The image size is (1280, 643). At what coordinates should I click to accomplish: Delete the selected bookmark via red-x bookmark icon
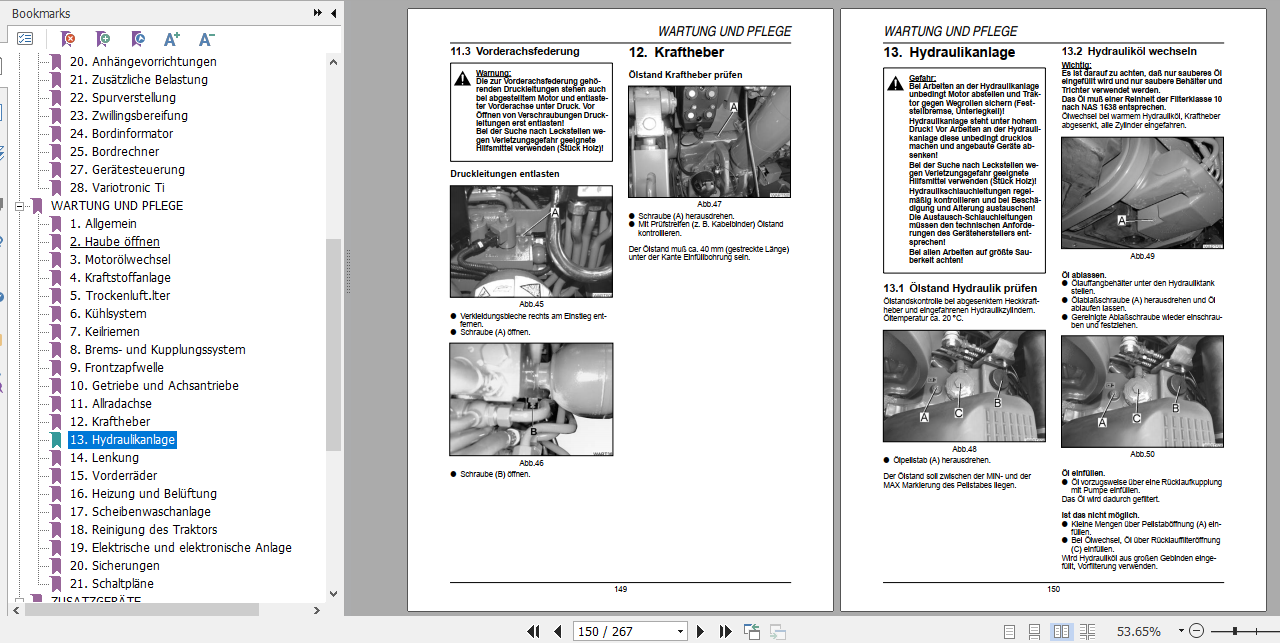68,39
